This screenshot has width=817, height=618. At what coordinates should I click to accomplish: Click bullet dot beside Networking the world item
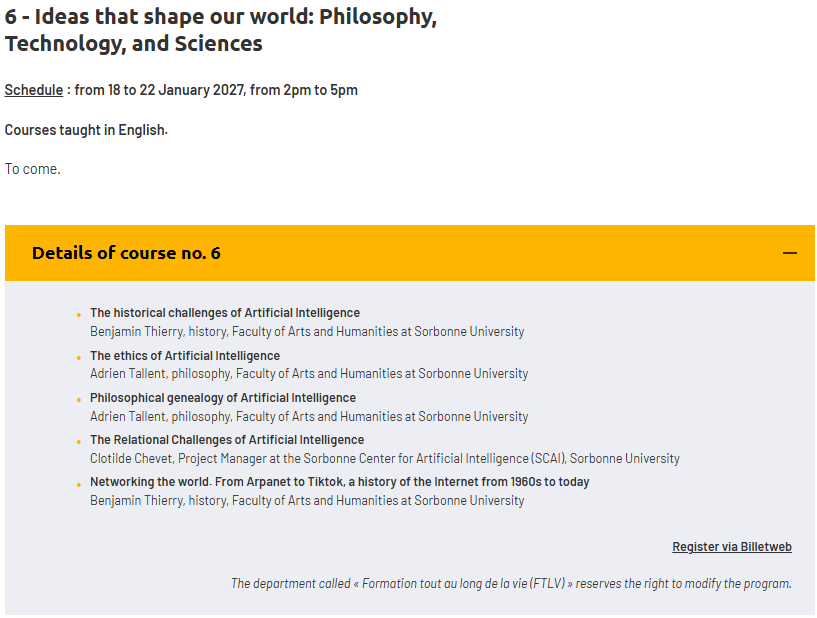click(79, 485)
